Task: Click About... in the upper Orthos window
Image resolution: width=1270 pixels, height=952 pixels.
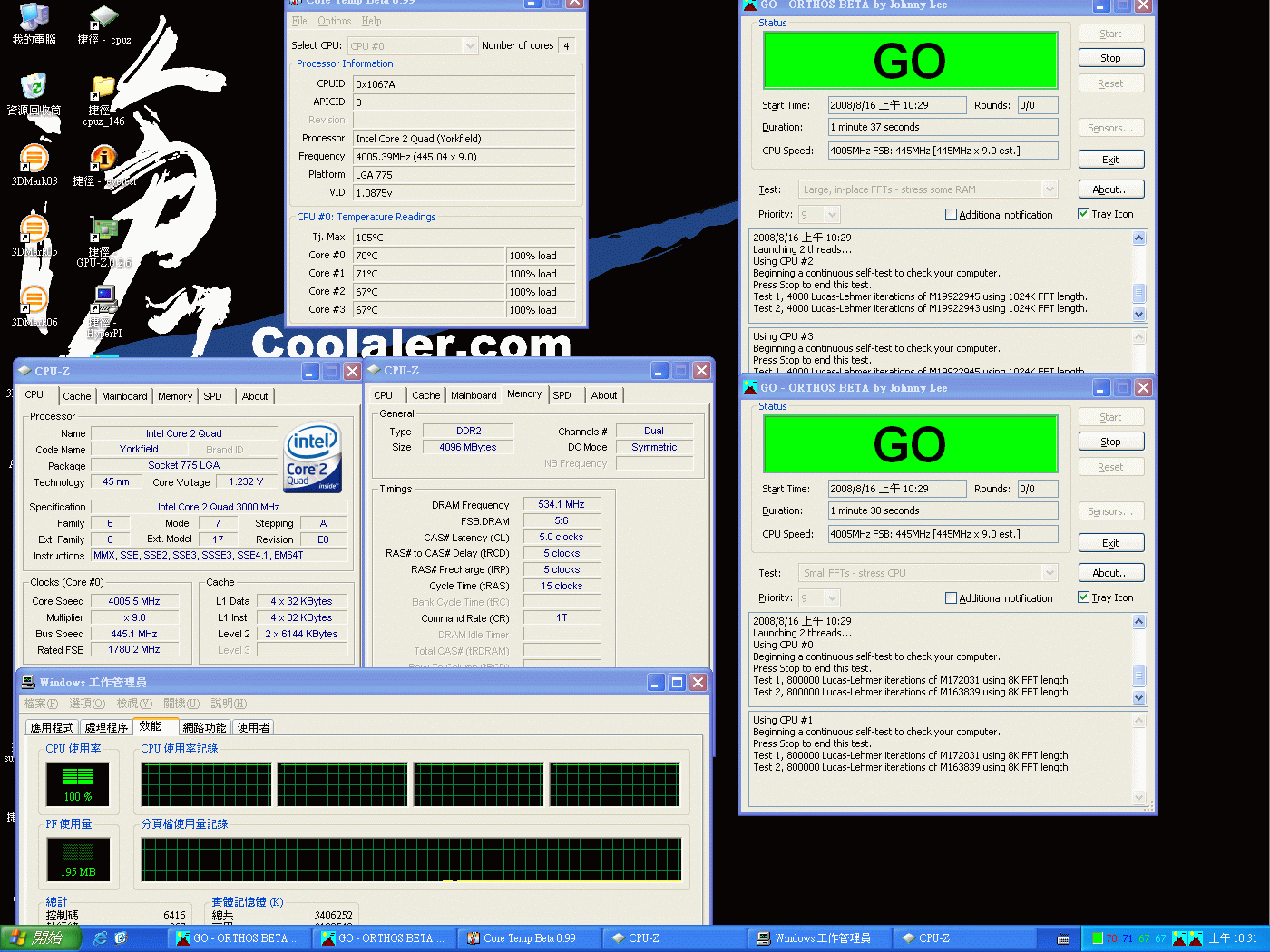Action: (x=1111, y=189)
